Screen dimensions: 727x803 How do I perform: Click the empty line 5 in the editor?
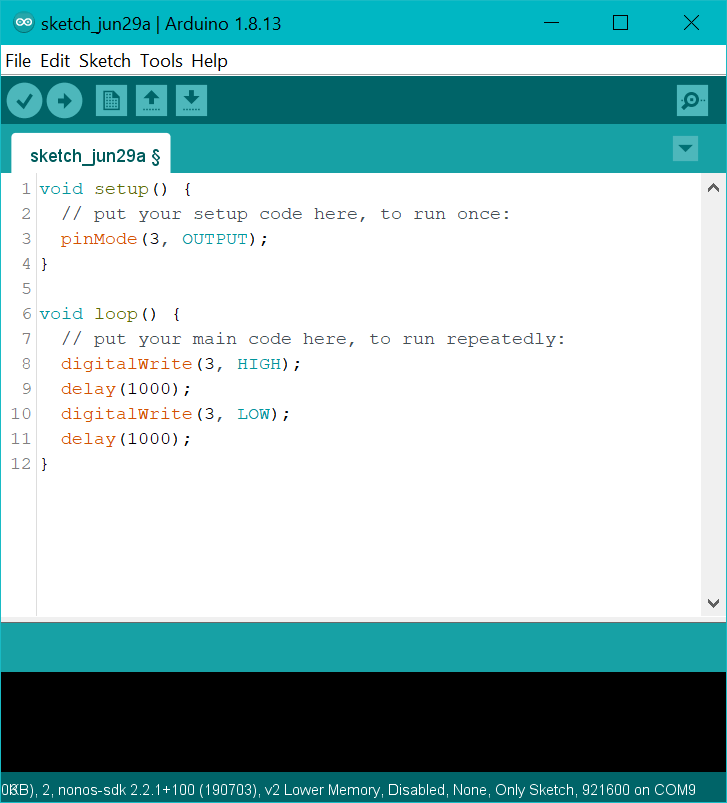369,289
